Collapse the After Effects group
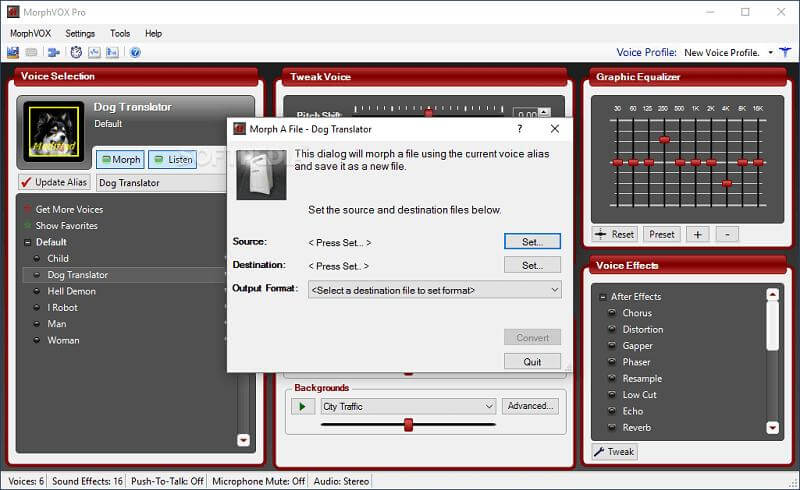Viewport: 800px width, 490px height. (x=603, y=297)
